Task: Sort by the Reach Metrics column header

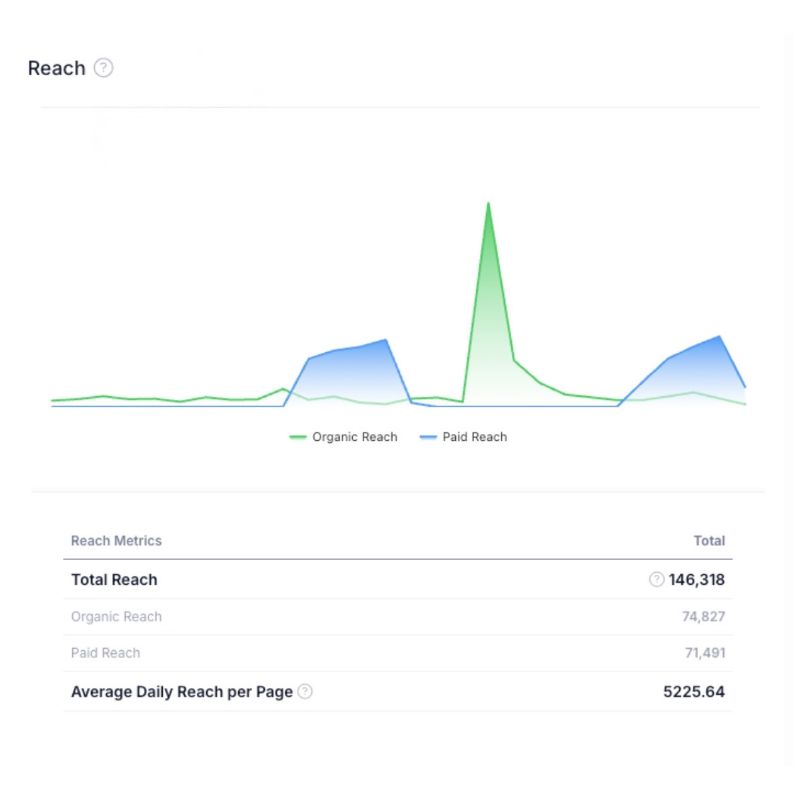Action: [116, 541]
